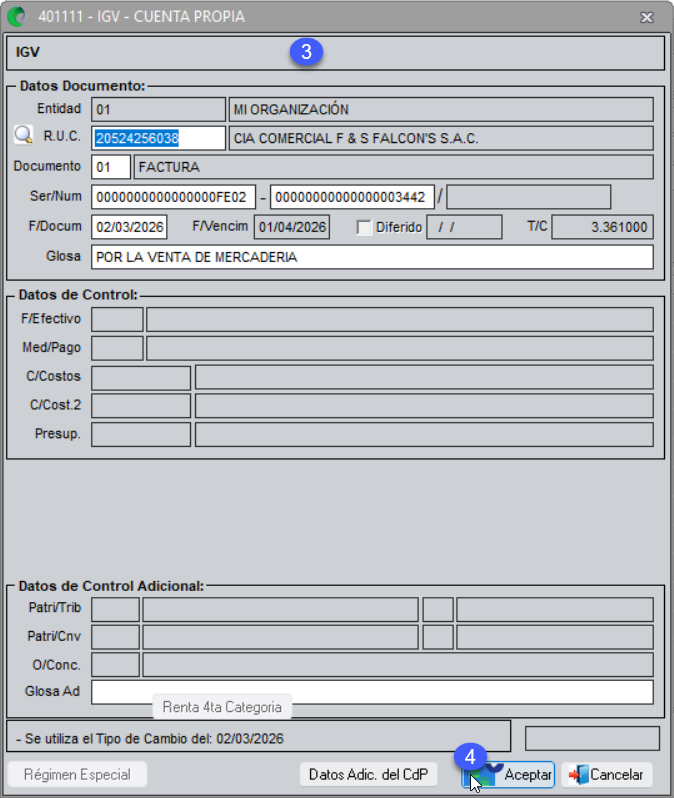Click the C/Costos description field
Image resolution: width=674 pixels, height=798 pixels.
424,378
